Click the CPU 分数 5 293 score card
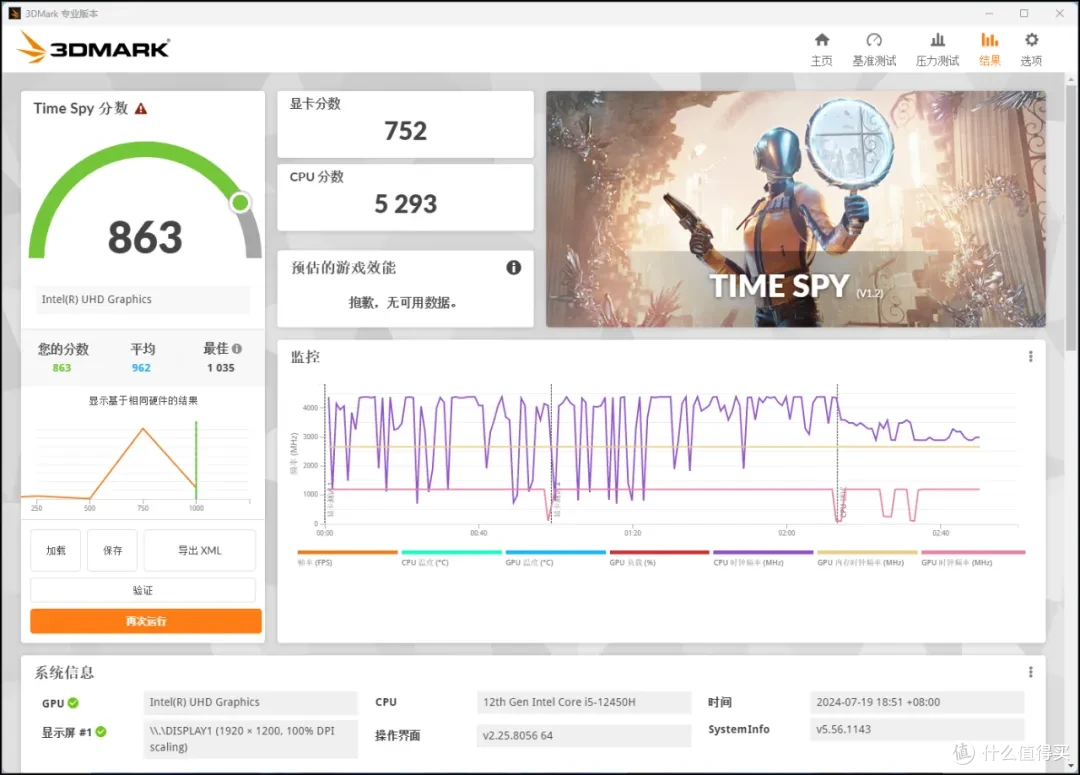Screen dimensions: 1080x775 tap(405, 197)
